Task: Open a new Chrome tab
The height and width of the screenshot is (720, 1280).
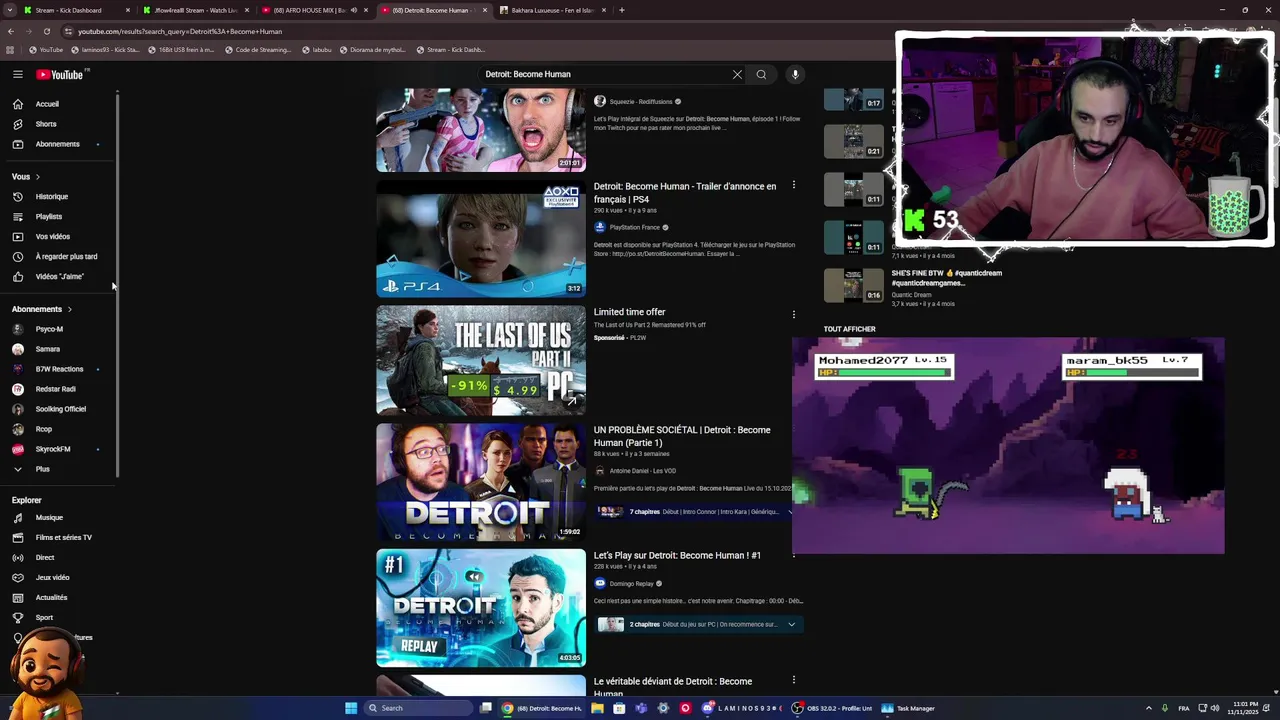Action: click(x=622, y=10)
